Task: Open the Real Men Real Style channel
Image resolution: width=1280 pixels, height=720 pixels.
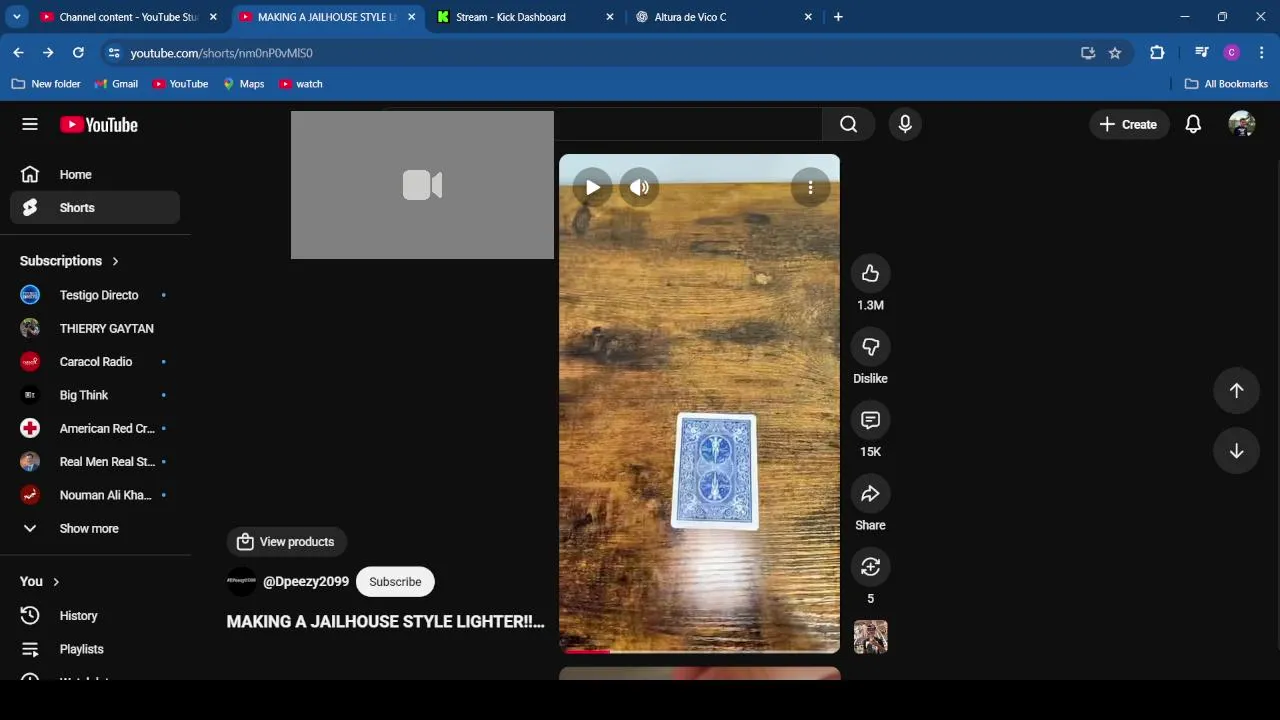Action: pos(95,462)
